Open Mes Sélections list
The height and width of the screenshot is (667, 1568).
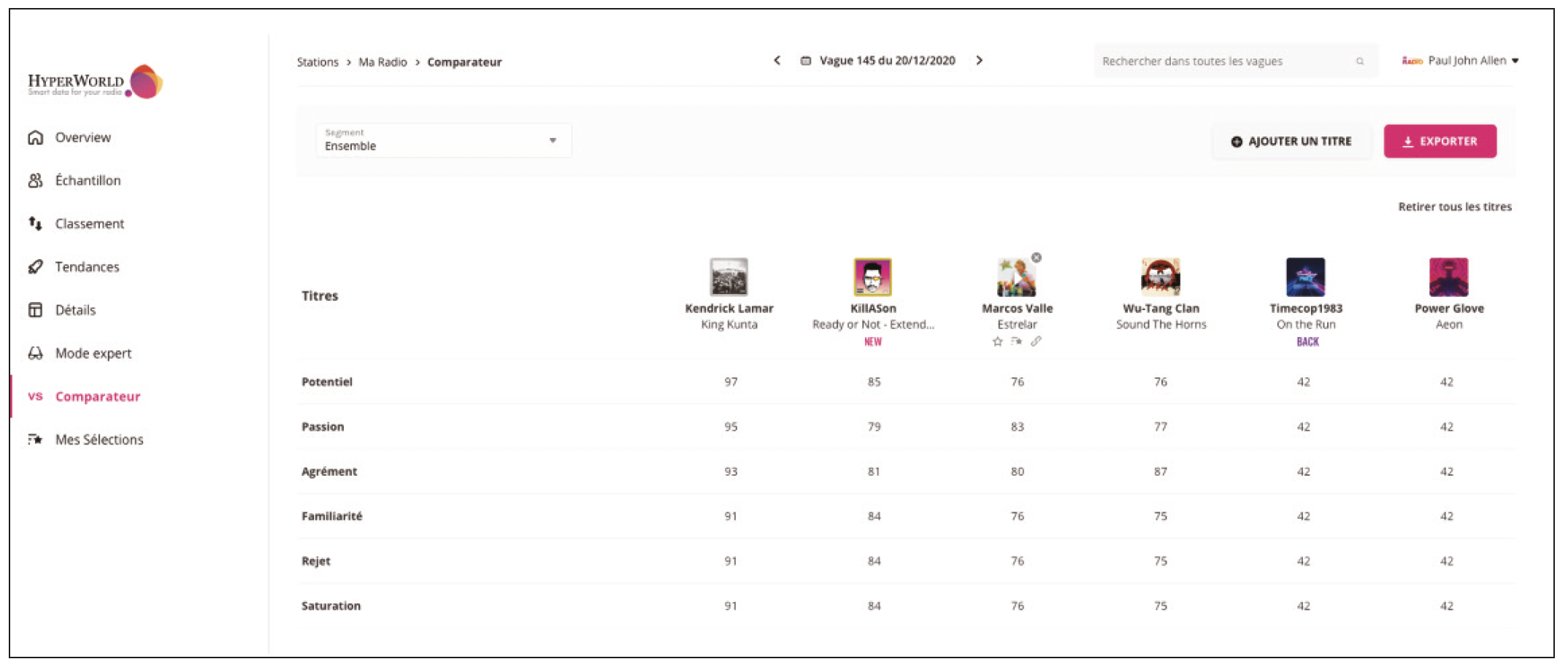click(99, 439)
